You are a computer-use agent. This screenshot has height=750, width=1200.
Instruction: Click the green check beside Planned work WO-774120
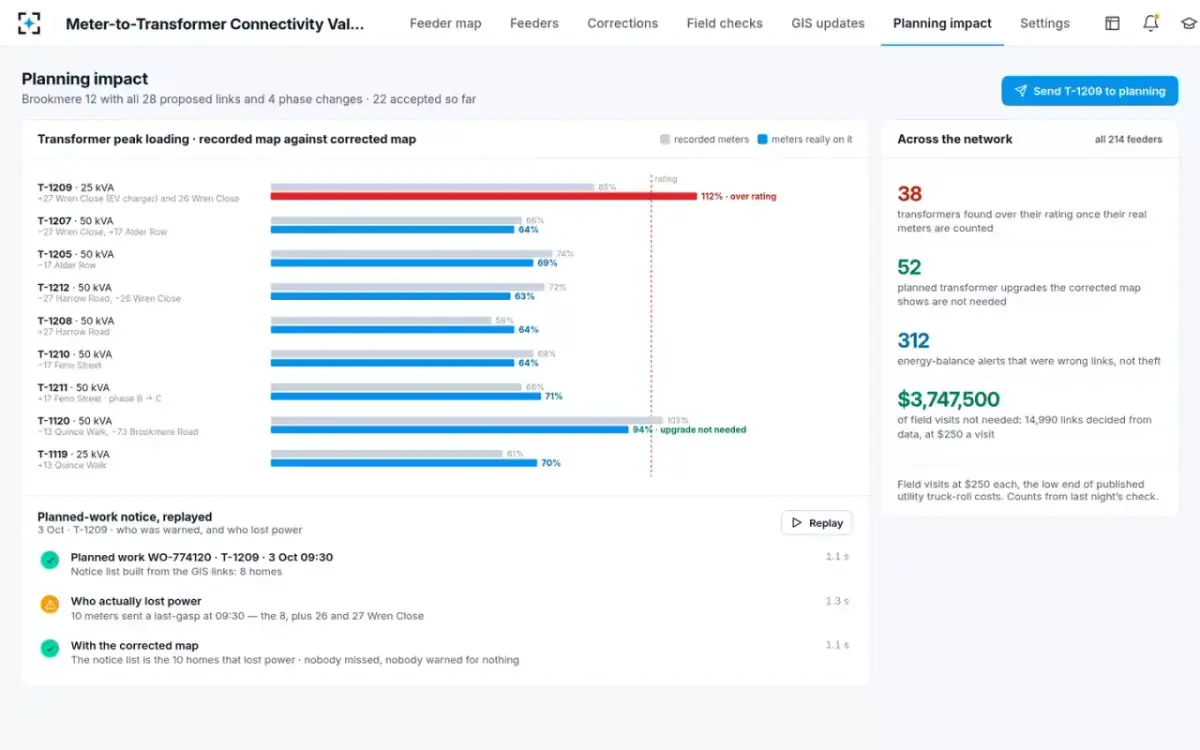click(x=49, y=560)
